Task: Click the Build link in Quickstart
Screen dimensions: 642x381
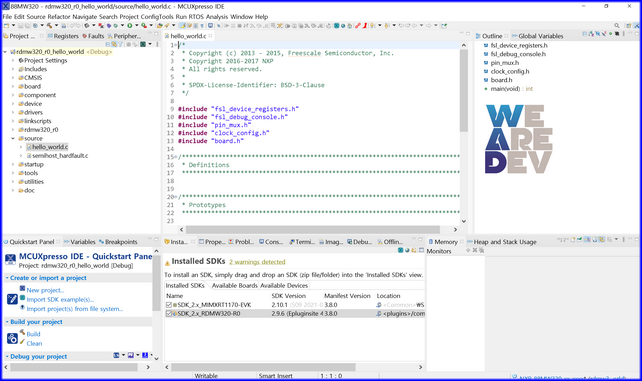Action: pyautogui.click(x=34, y=334)
